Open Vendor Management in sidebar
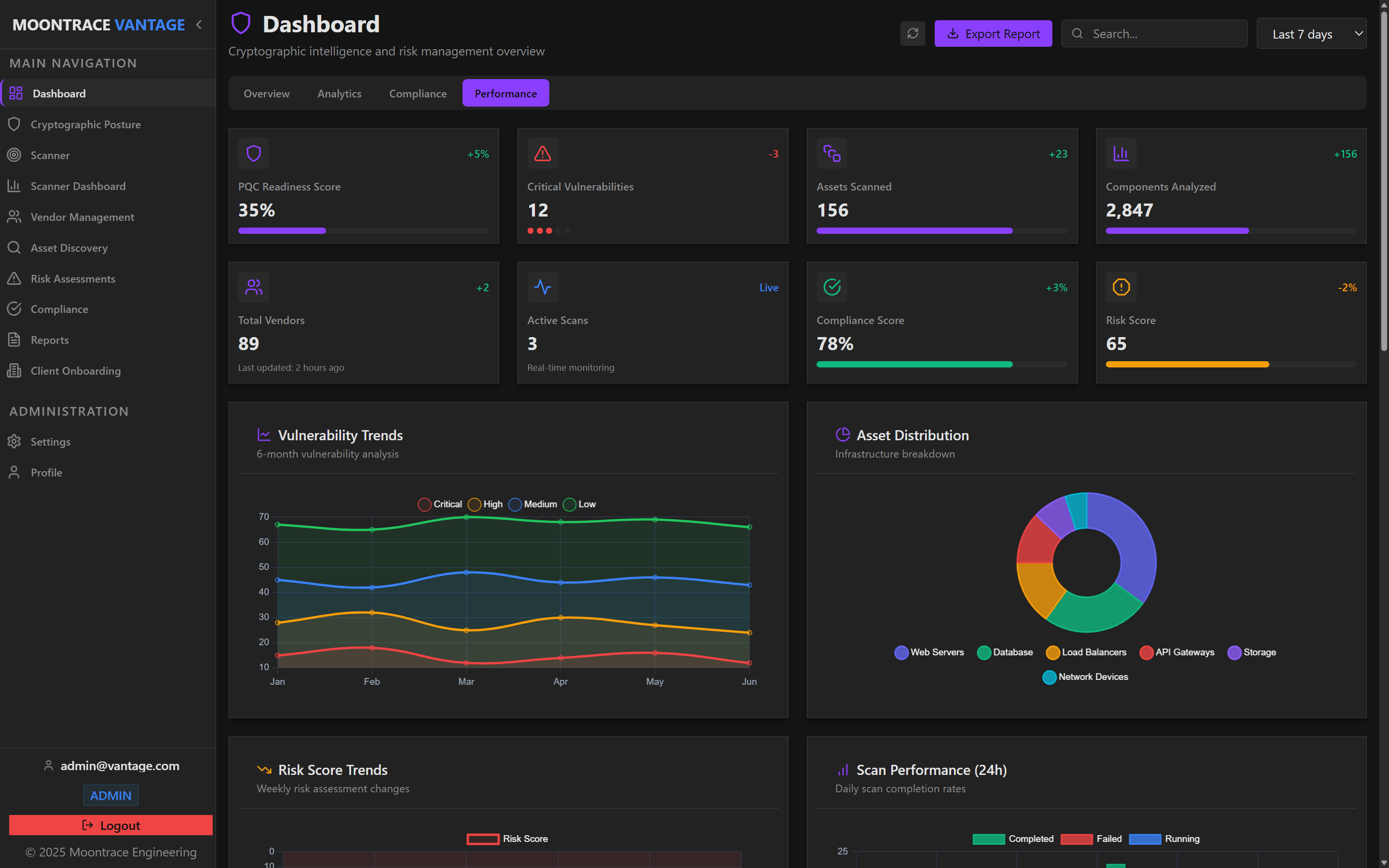 coord(82,217)
